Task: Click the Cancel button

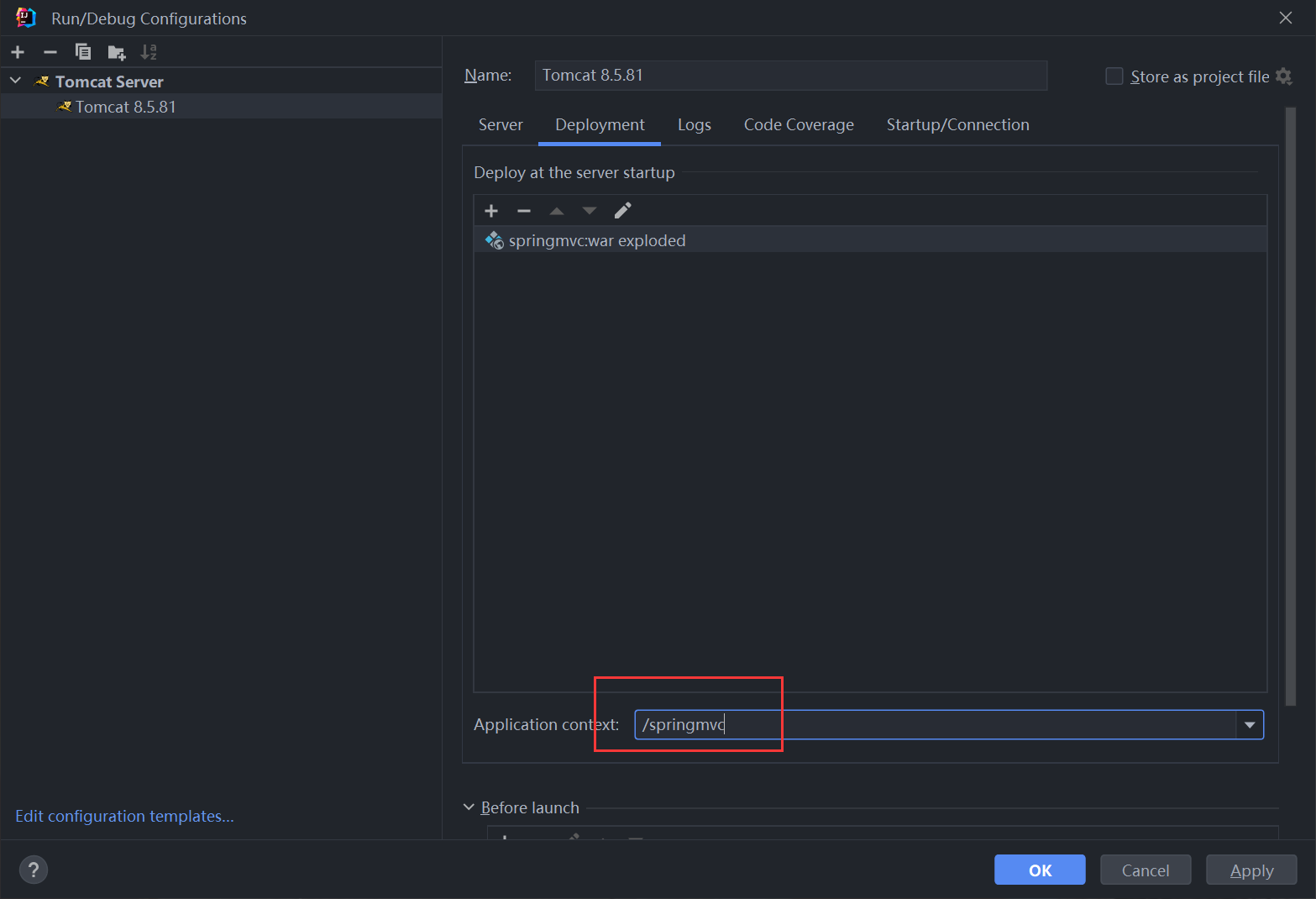Action: [1146, 870]
